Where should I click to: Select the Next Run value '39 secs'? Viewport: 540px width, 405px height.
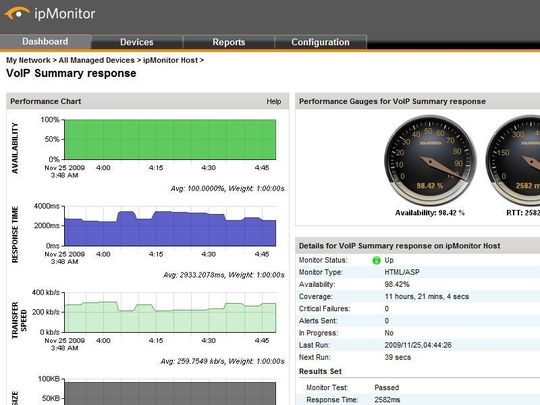tap(397, 357)
